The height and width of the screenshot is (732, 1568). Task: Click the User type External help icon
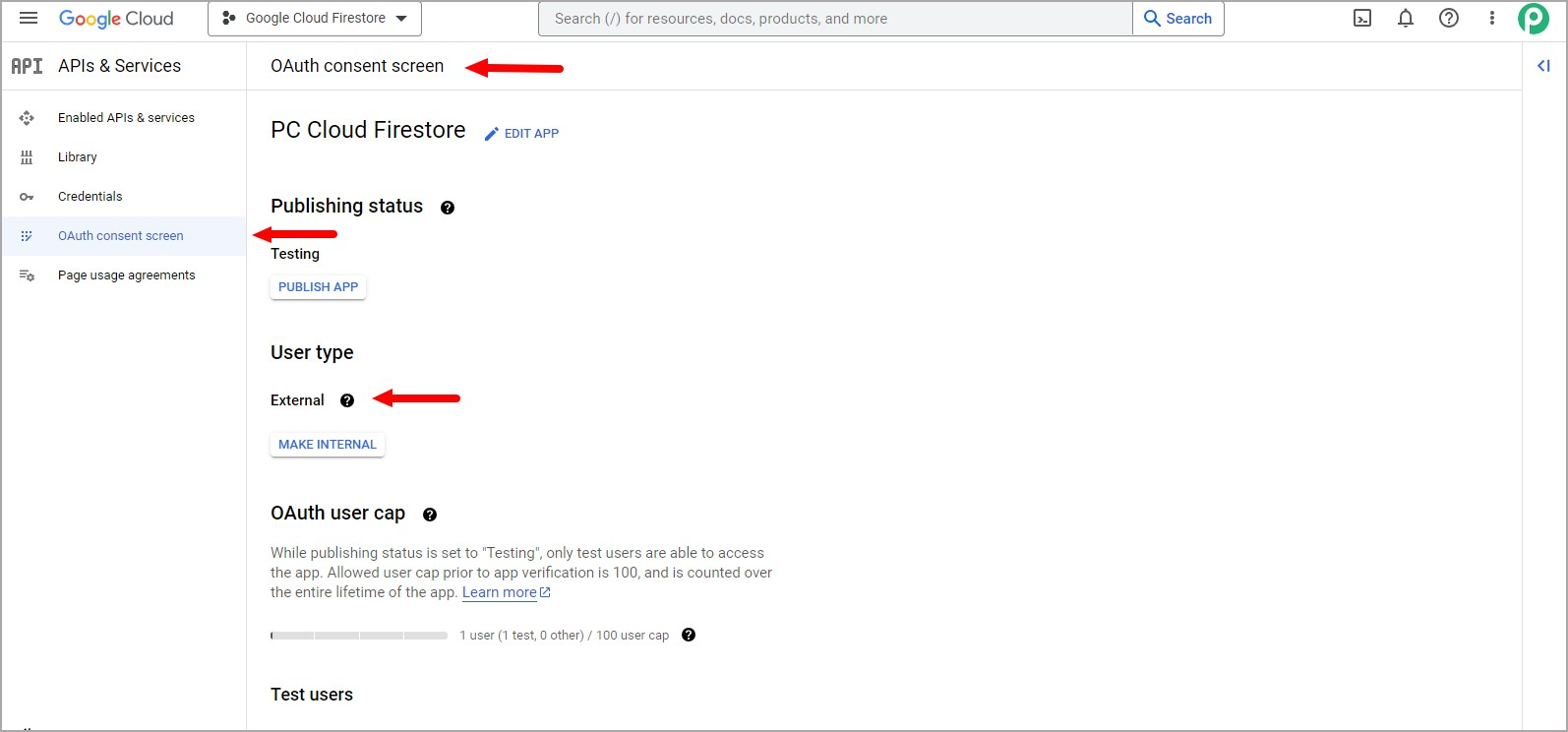click(x=347, y=400)
